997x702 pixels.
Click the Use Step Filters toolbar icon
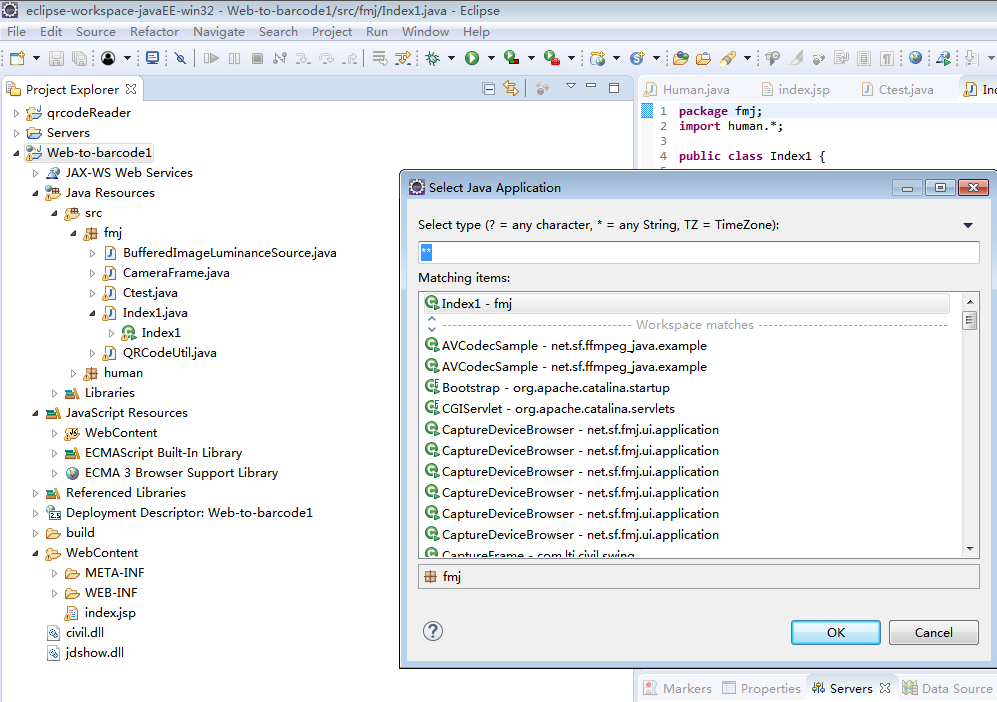coord(403,58)
